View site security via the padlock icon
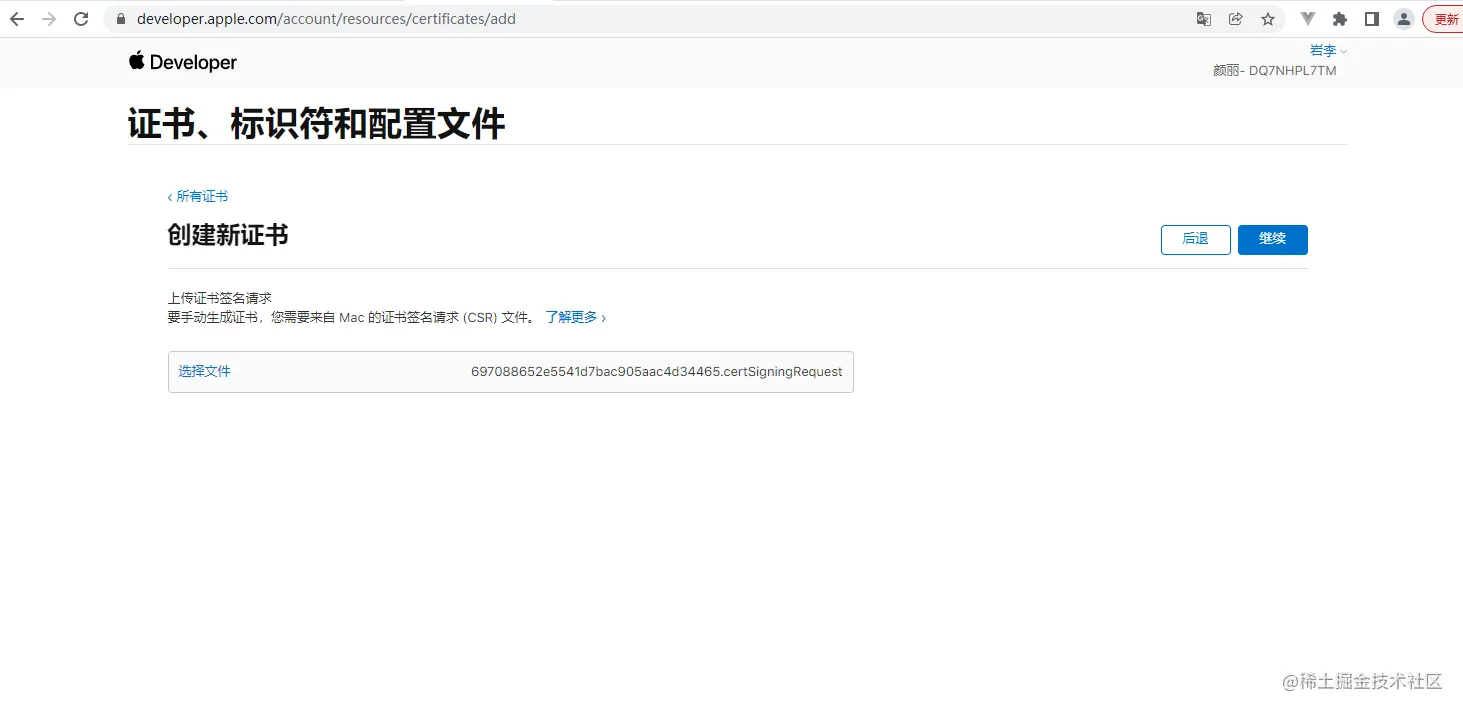1463x712 pixels. click(120, 18)
